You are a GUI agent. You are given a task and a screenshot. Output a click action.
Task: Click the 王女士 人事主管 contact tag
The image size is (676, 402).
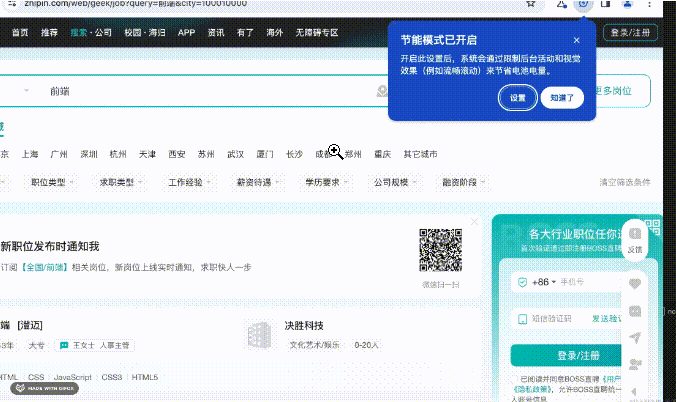point(95,345)
